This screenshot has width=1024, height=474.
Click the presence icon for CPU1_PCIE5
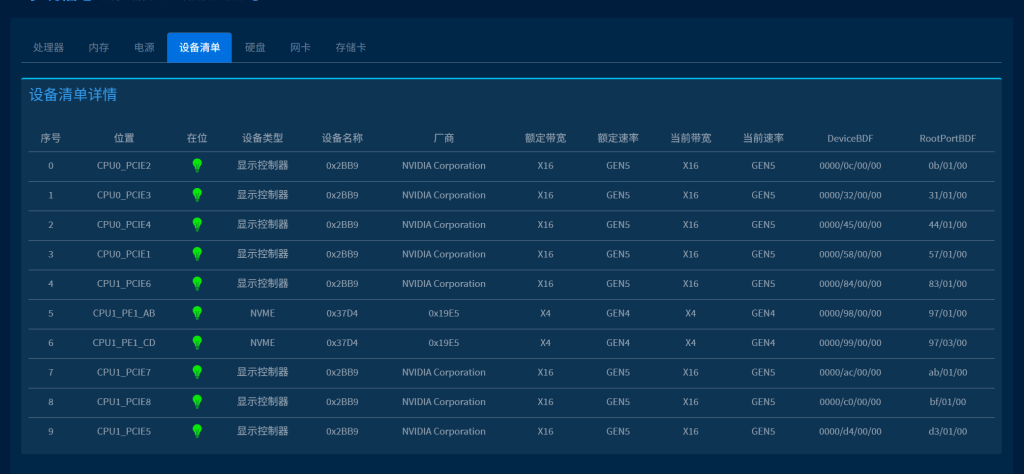[197, 431]
